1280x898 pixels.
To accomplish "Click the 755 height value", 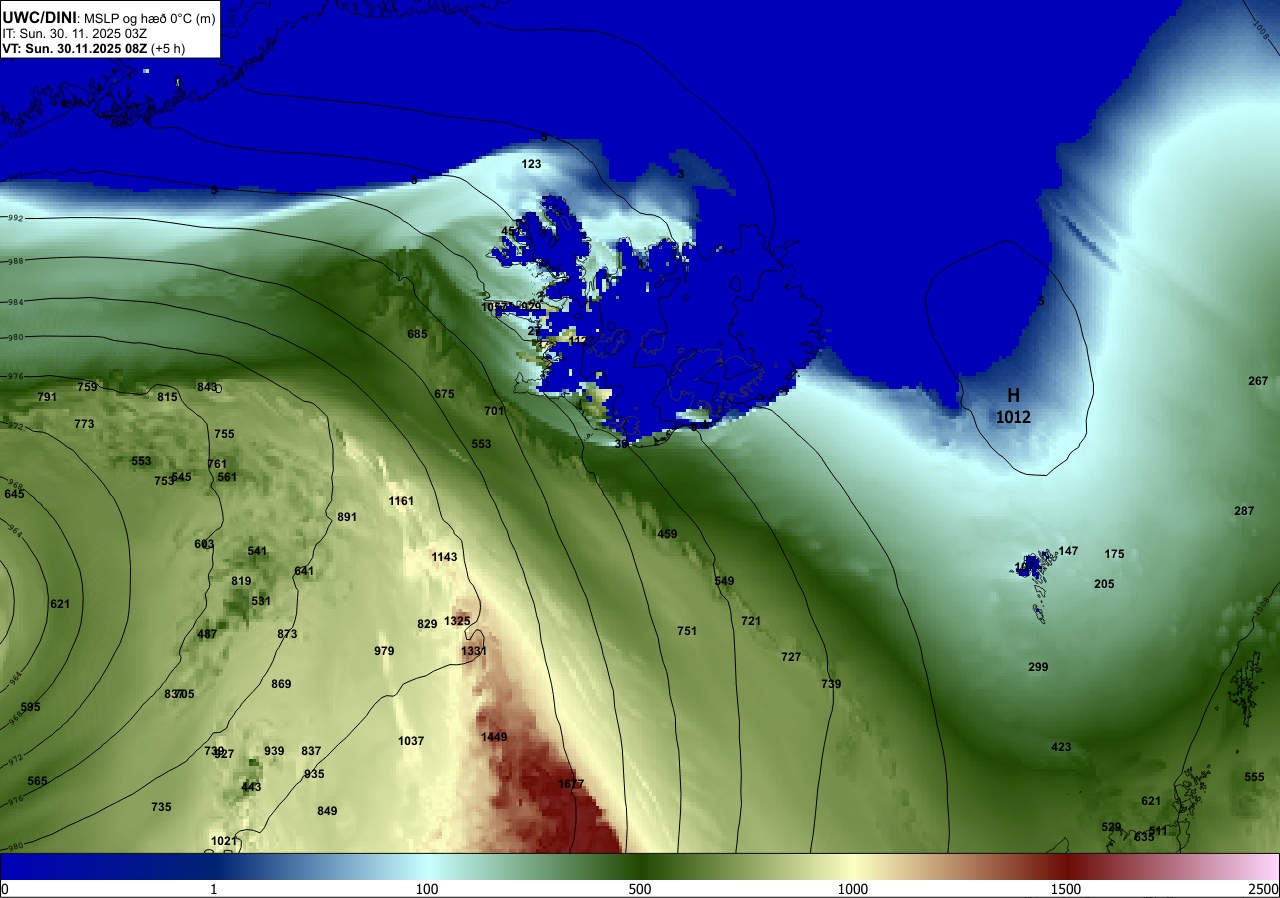I will [x=224, y=434].
